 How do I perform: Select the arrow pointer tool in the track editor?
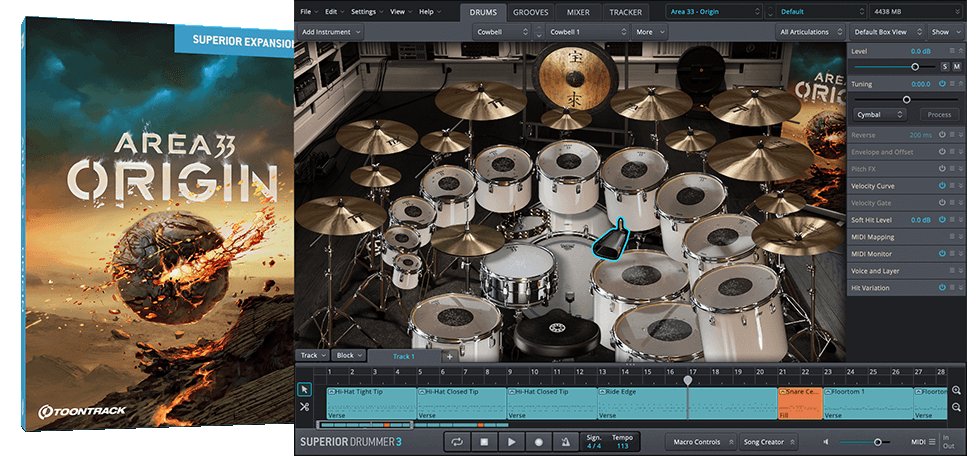tap(304, 390)
